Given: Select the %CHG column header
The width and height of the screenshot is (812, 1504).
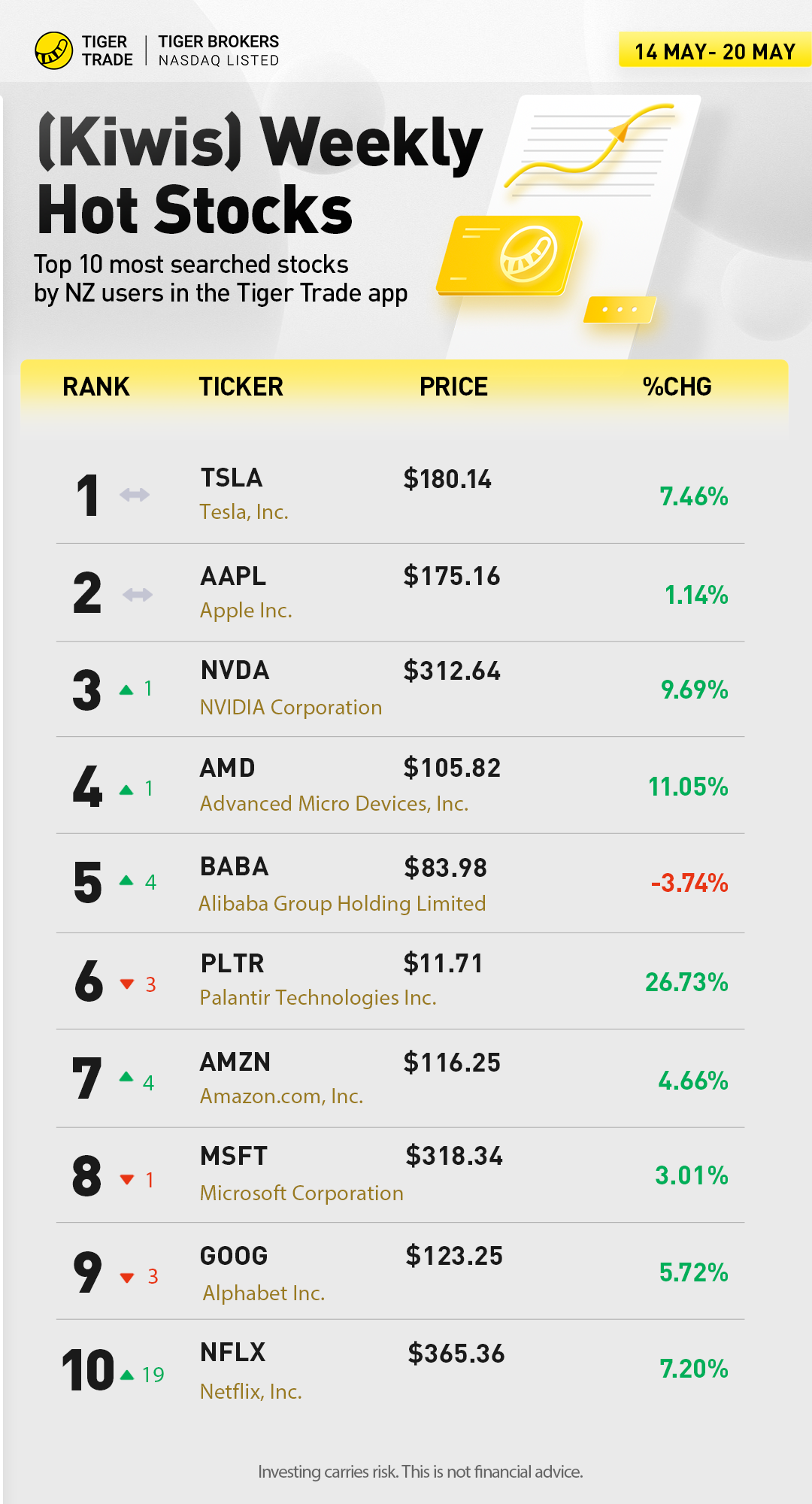Looking at the screenshot, I should click(677, 387).
